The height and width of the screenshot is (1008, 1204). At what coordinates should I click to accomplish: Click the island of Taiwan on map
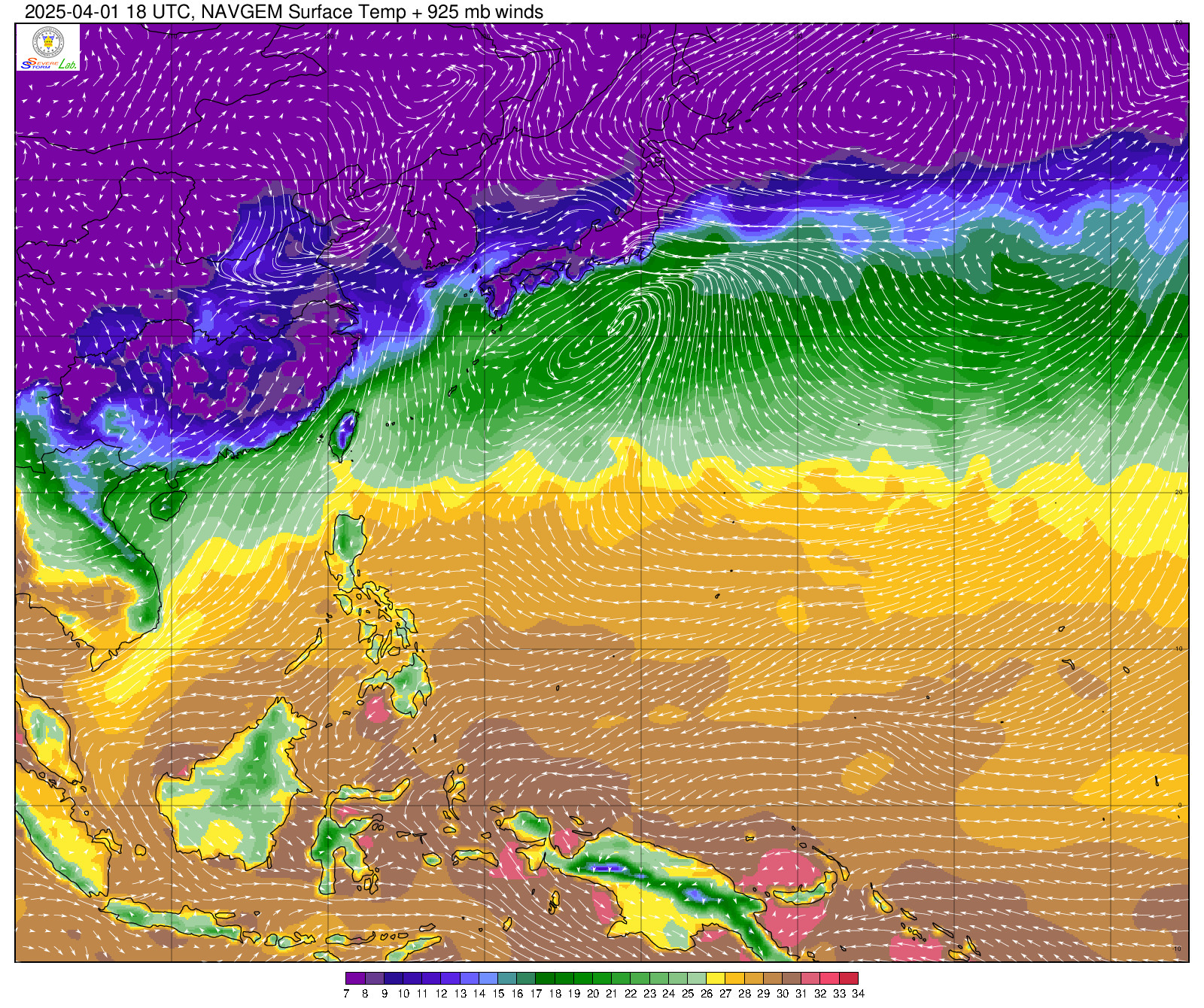coord(344,435)
